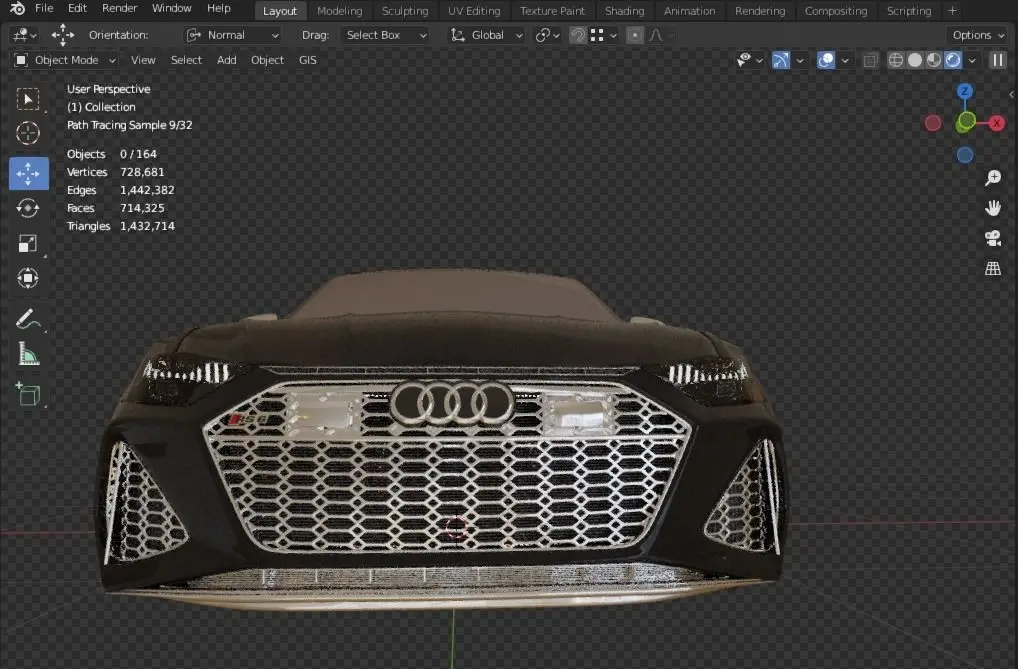Screen dimensions: 1018x669
Task: Click the negative X axis red circle
Action: click(x=933, y=123)
